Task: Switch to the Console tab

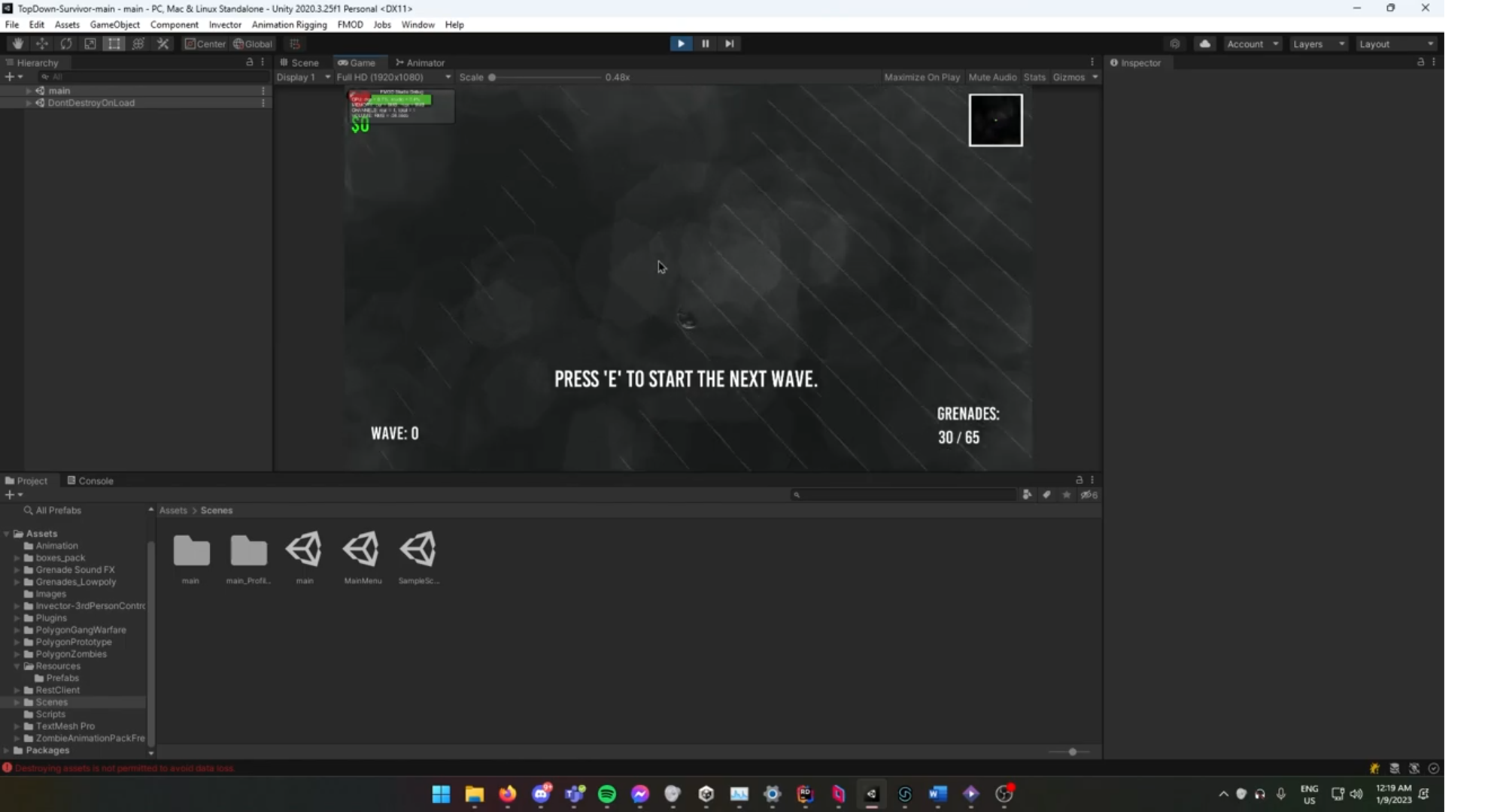Action: point(90,480)
